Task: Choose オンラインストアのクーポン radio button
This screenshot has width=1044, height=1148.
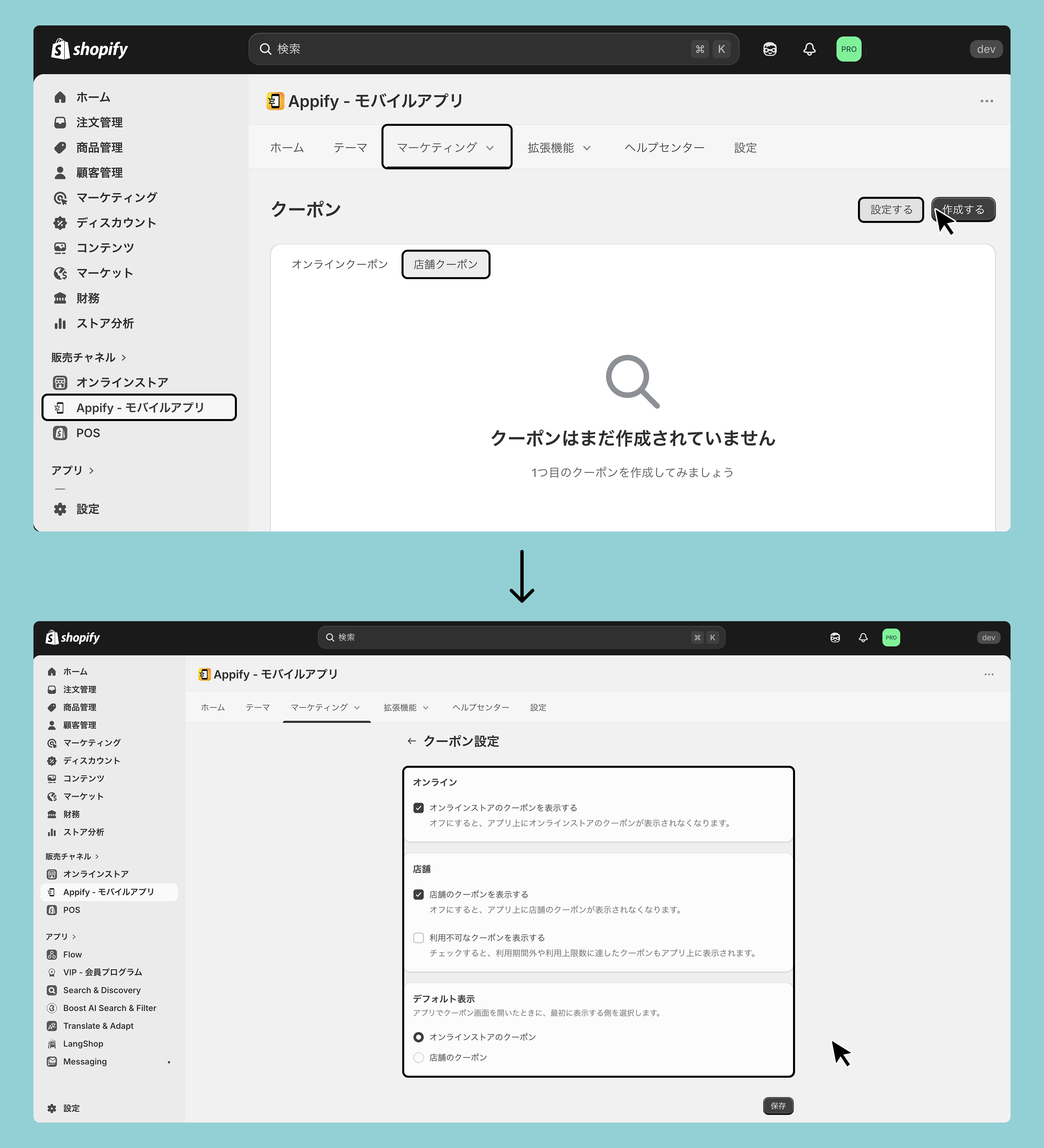Action: 418,1037
